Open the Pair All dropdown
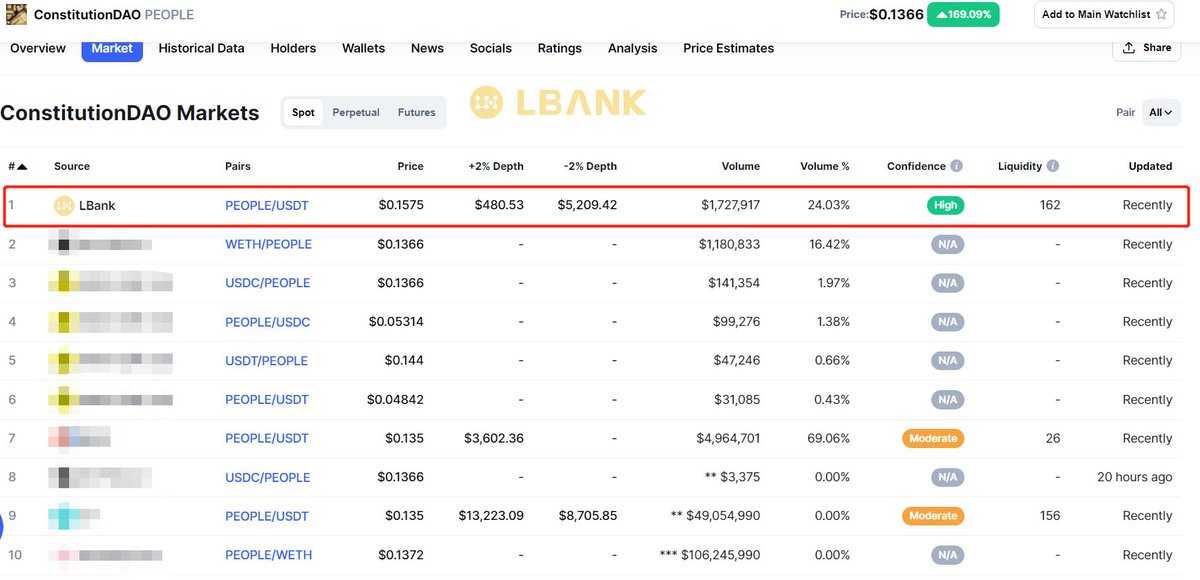The height and width of the screenshot is (580, 1200). click(1161, 113)
